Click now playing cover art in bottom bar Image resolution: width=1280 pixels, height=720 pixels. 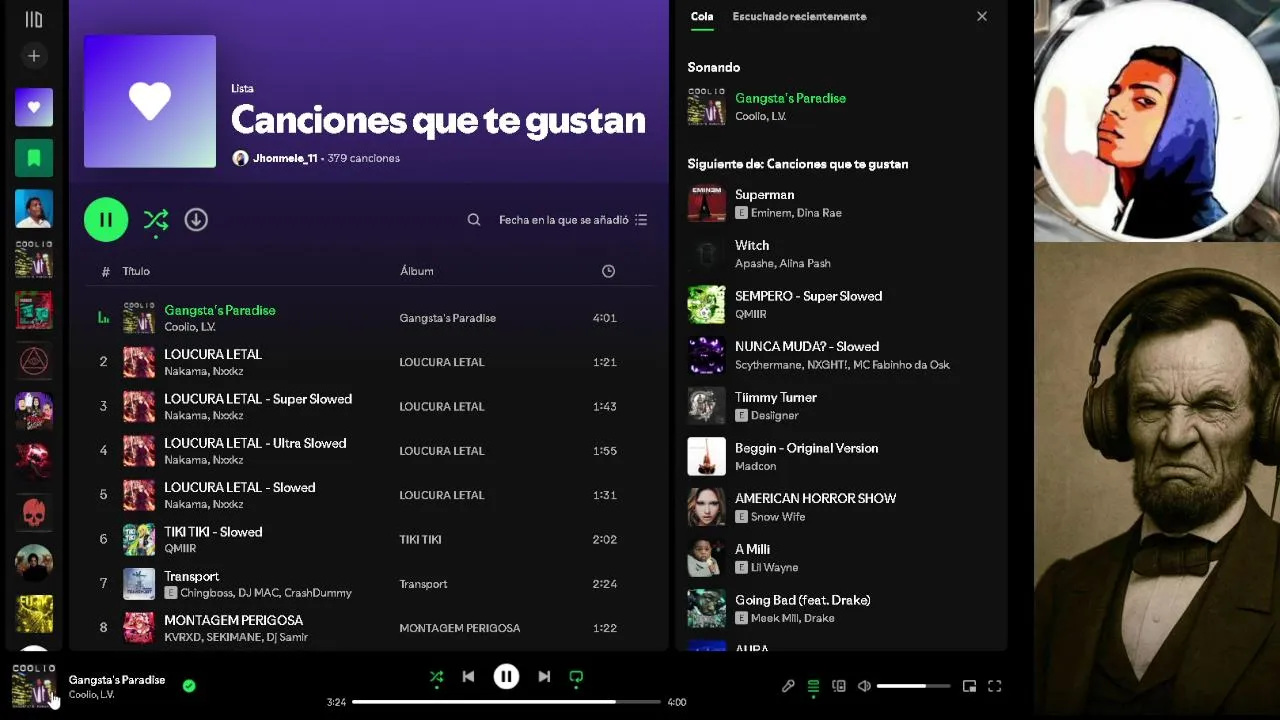pyautogui.click(x=34, y=686)
